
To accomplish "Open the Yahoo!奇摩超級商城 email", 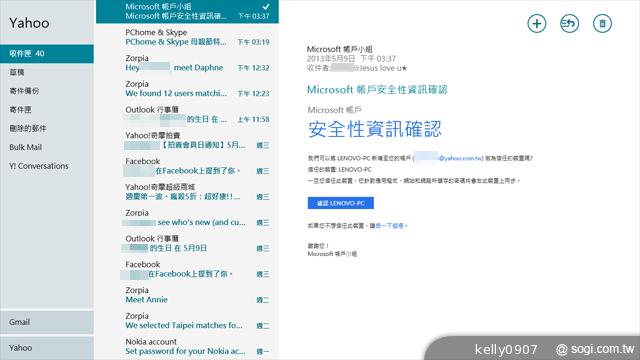I will pyautogui.click(x=187, y=192).
